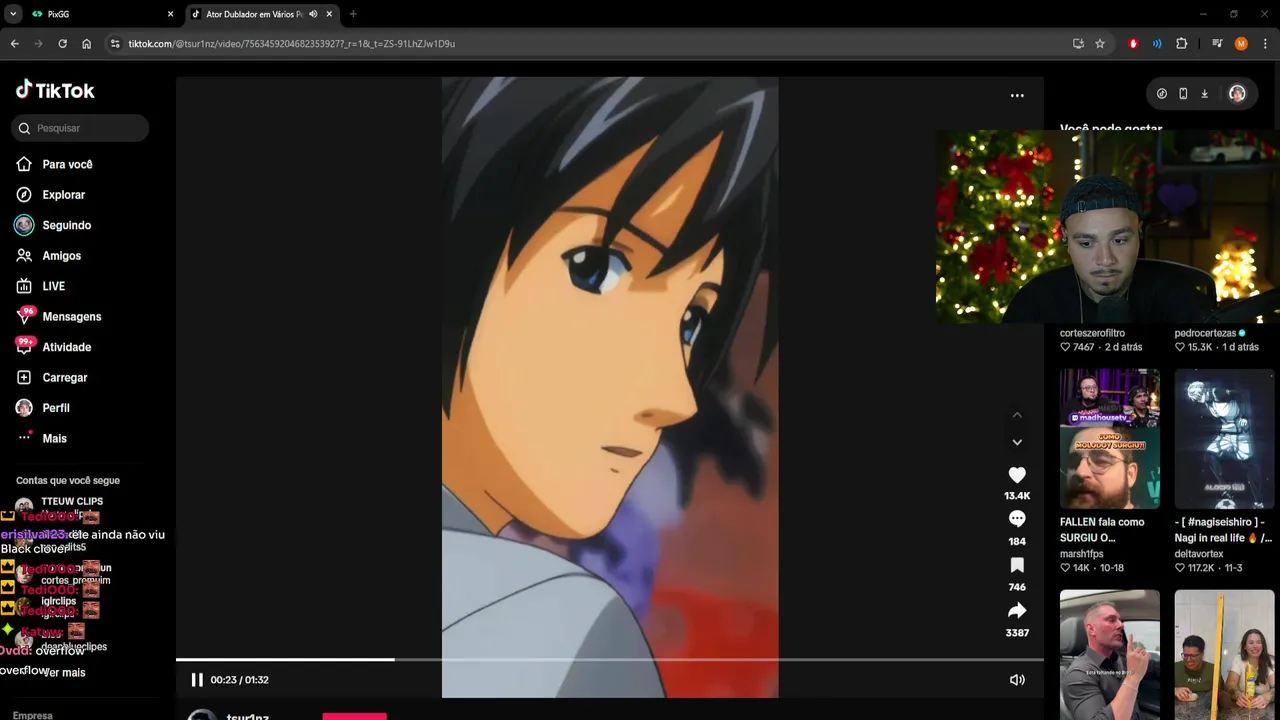
Task: Reload the page
Action: [x=62, y=44]
